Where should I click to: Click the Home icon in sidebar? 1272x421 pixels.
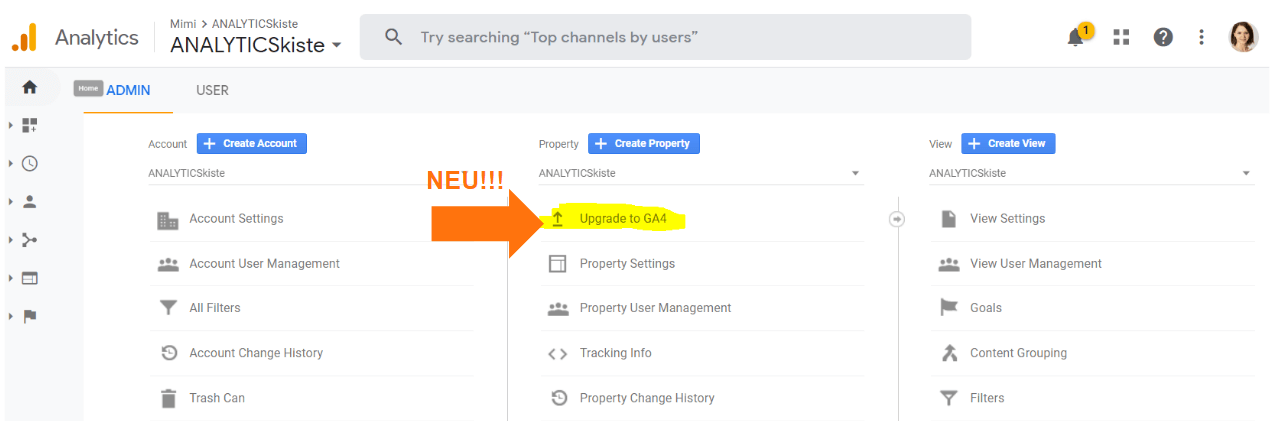tap(29, 87)
